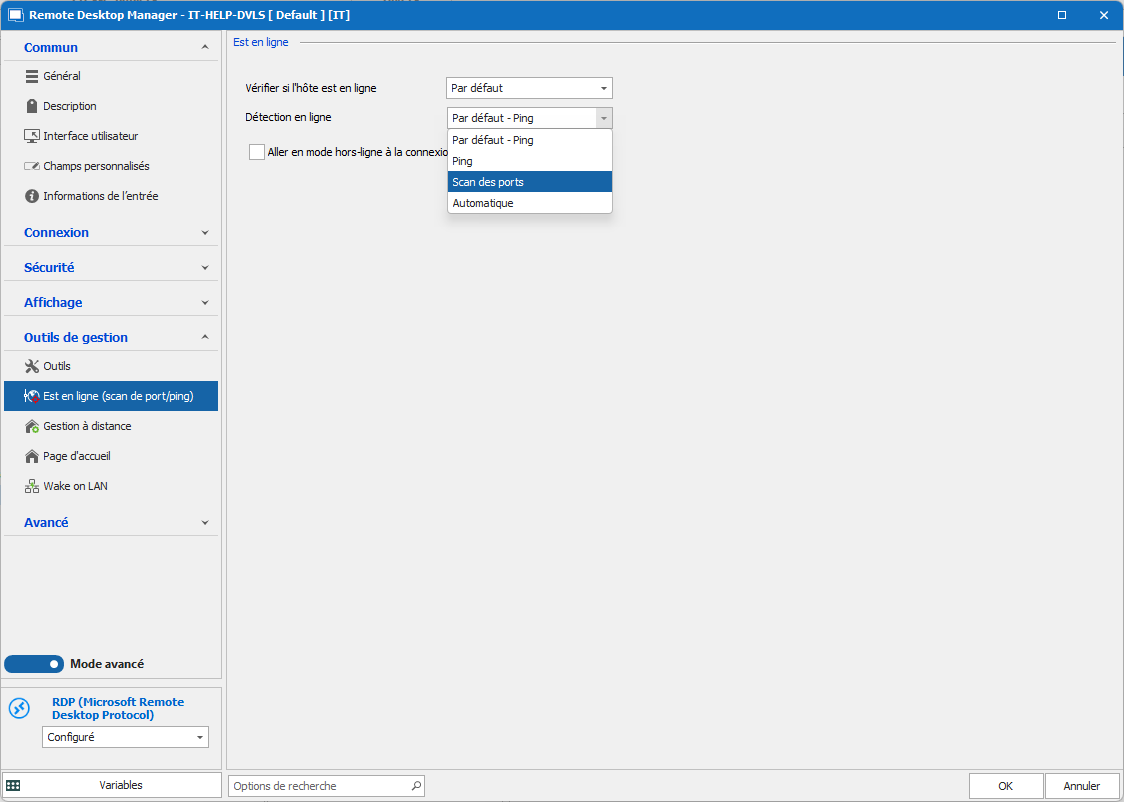Click the OK button
The height and width of the screenshot is (802, 1124).
[1005, 786]
